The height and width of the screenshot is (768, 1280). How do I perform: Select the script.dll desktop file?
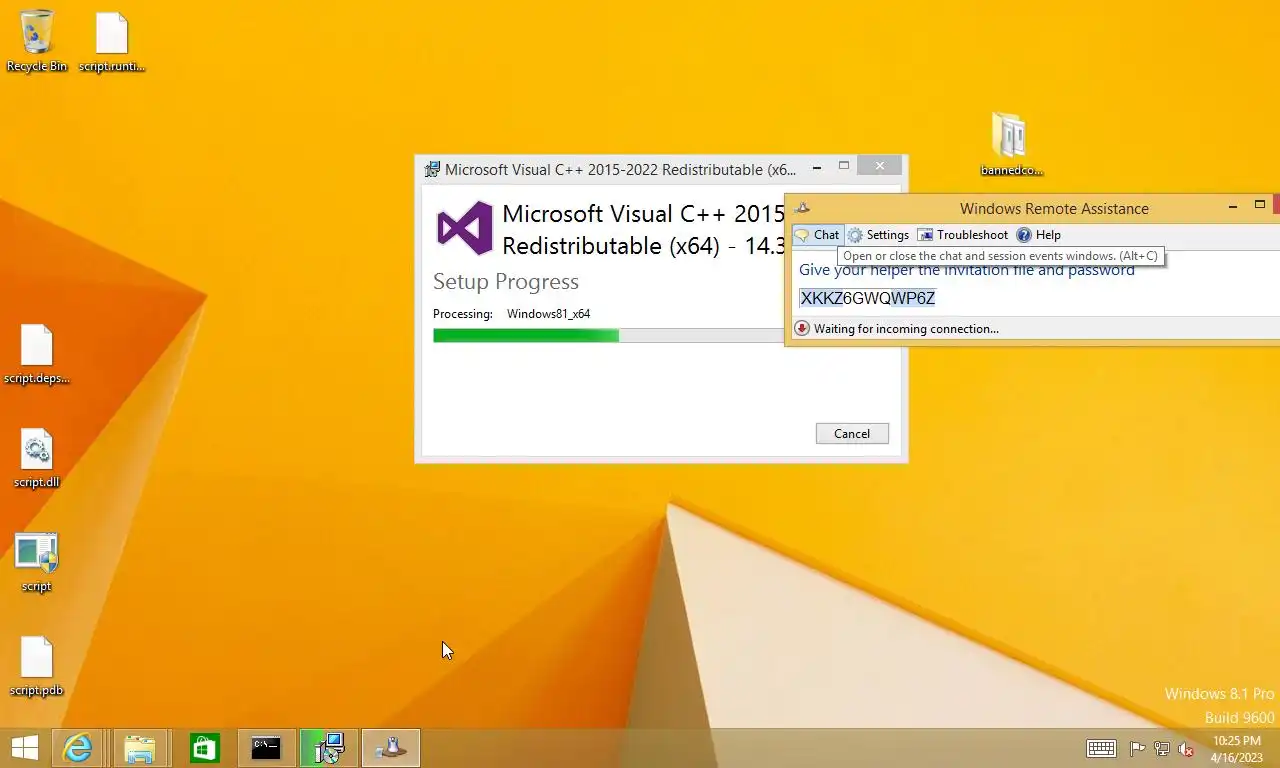37,458
